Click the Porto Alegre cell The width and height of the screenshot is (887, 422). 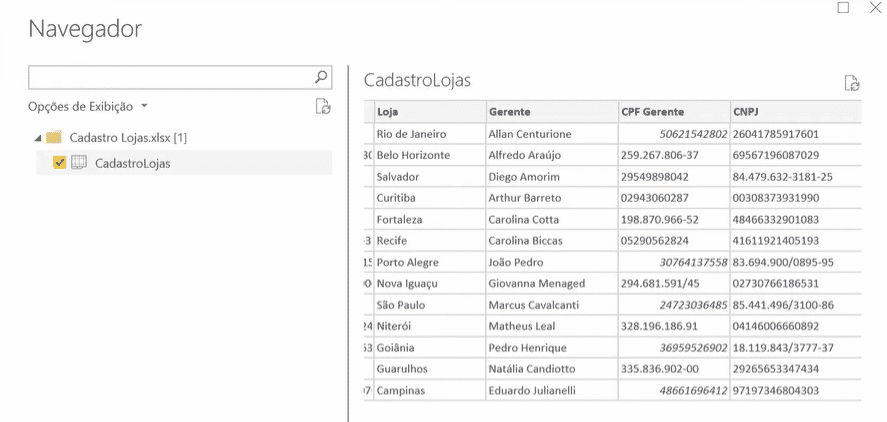[430, 262]
